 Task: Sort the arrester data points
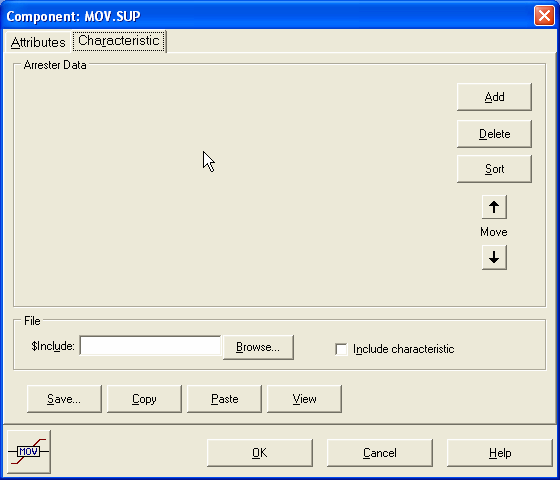pyautogui.click(x=494, y=169)
